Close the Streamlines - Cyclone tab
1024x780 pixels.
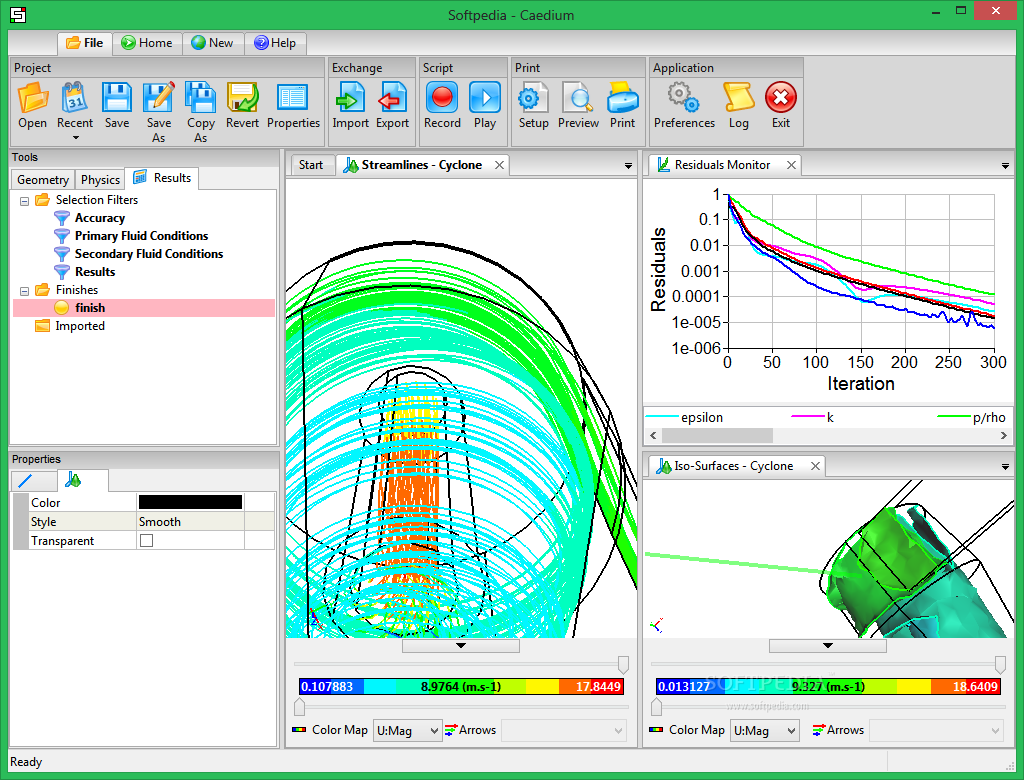coord(499,165)
